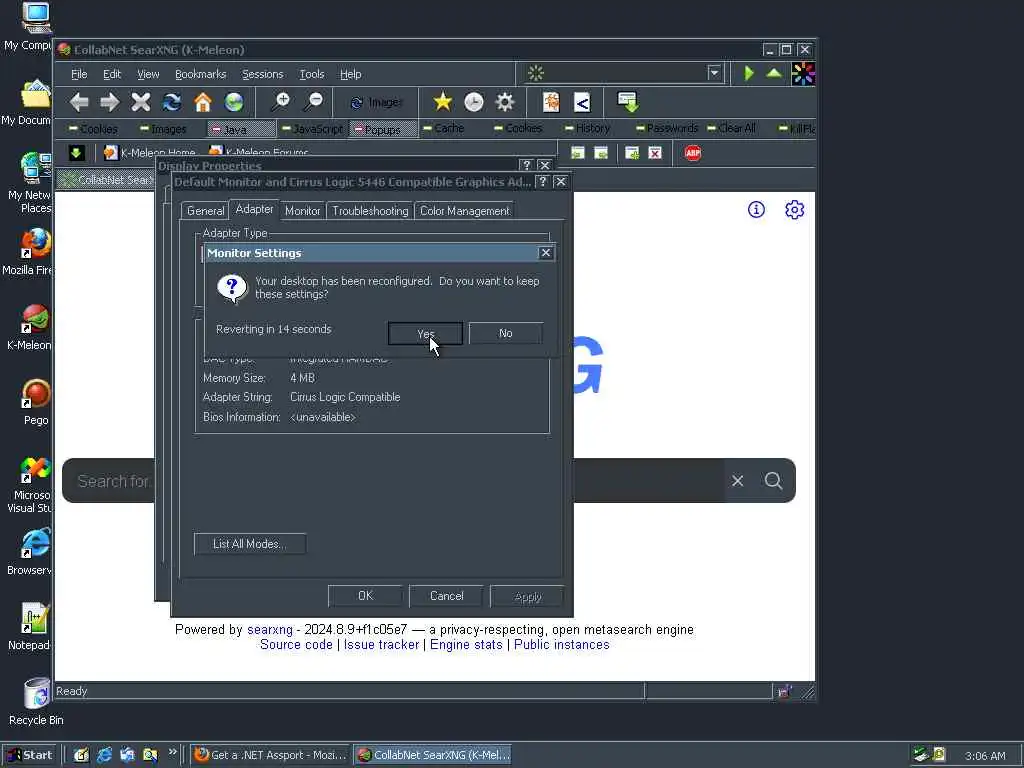Click History clear button
This screenshot has width=1024, height=768.
pos(586,128)
